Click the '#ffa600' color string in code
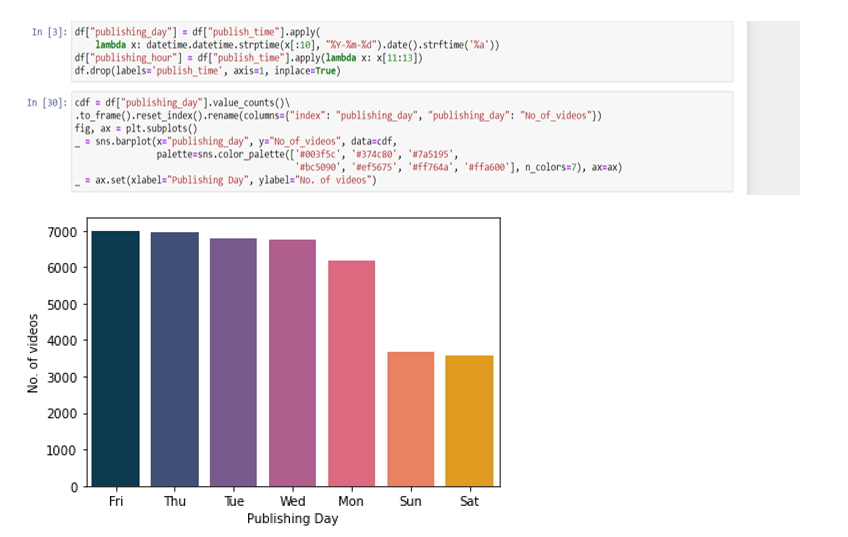The image size is (848, 537). [x=487, y=167]
